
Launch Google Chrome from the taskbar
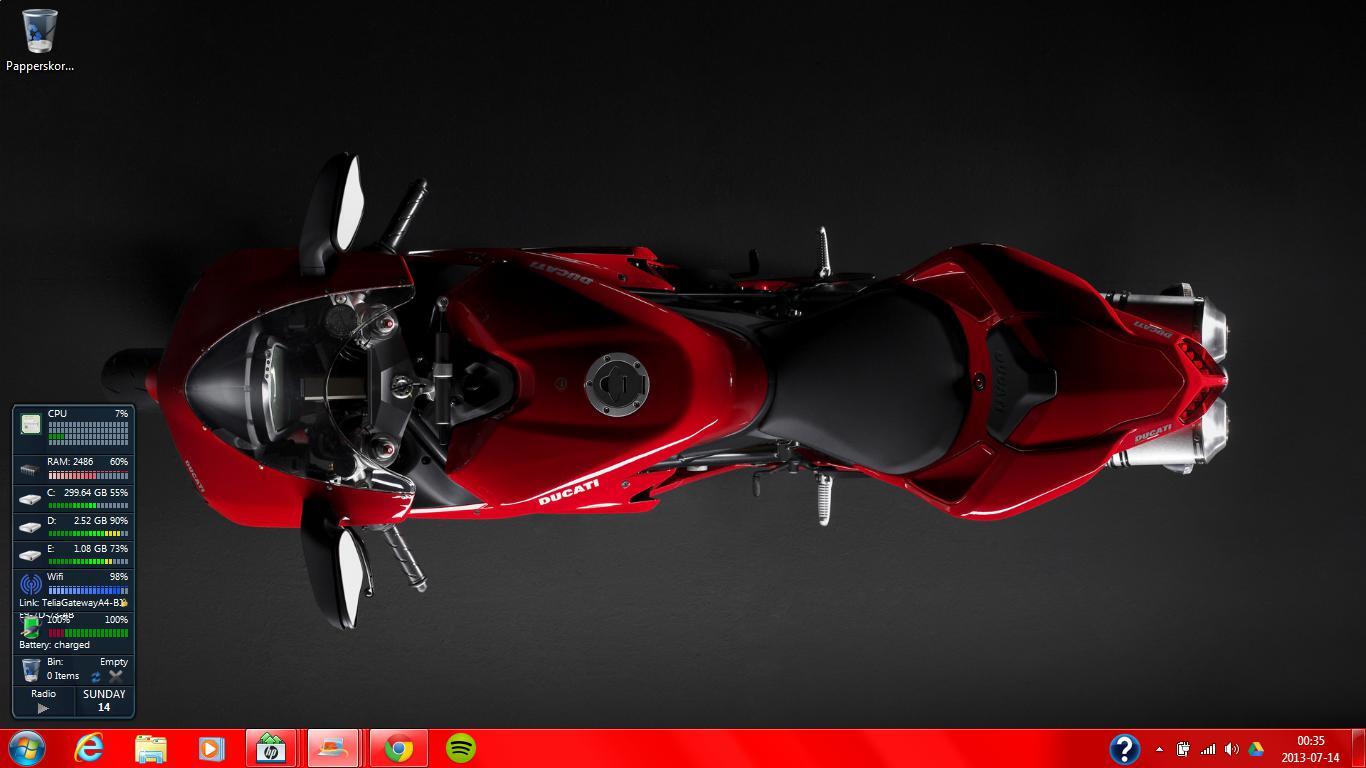coord(399,748)
